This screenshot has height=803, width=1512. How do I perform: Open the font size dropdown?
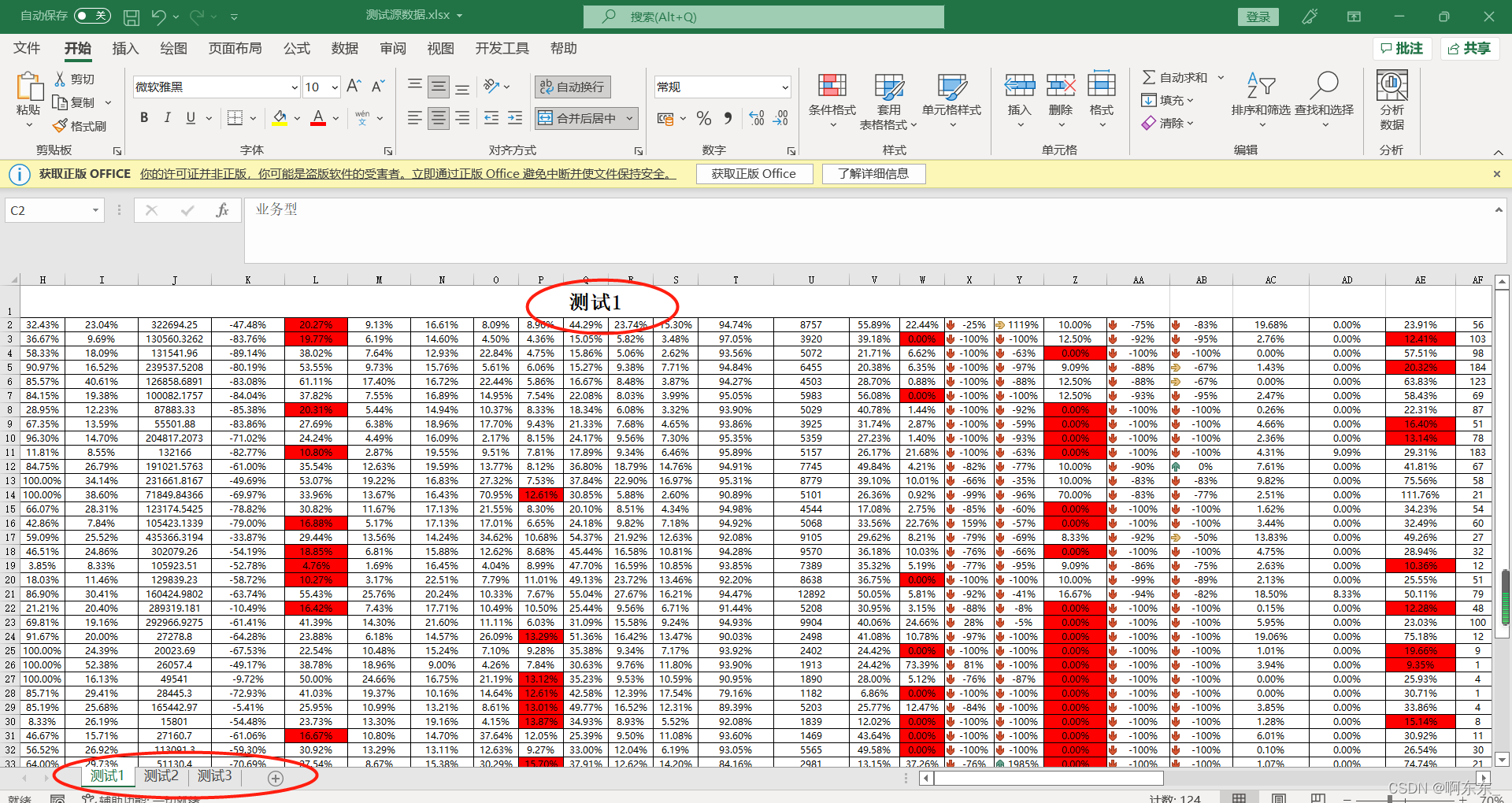click(x=335, y=87)
